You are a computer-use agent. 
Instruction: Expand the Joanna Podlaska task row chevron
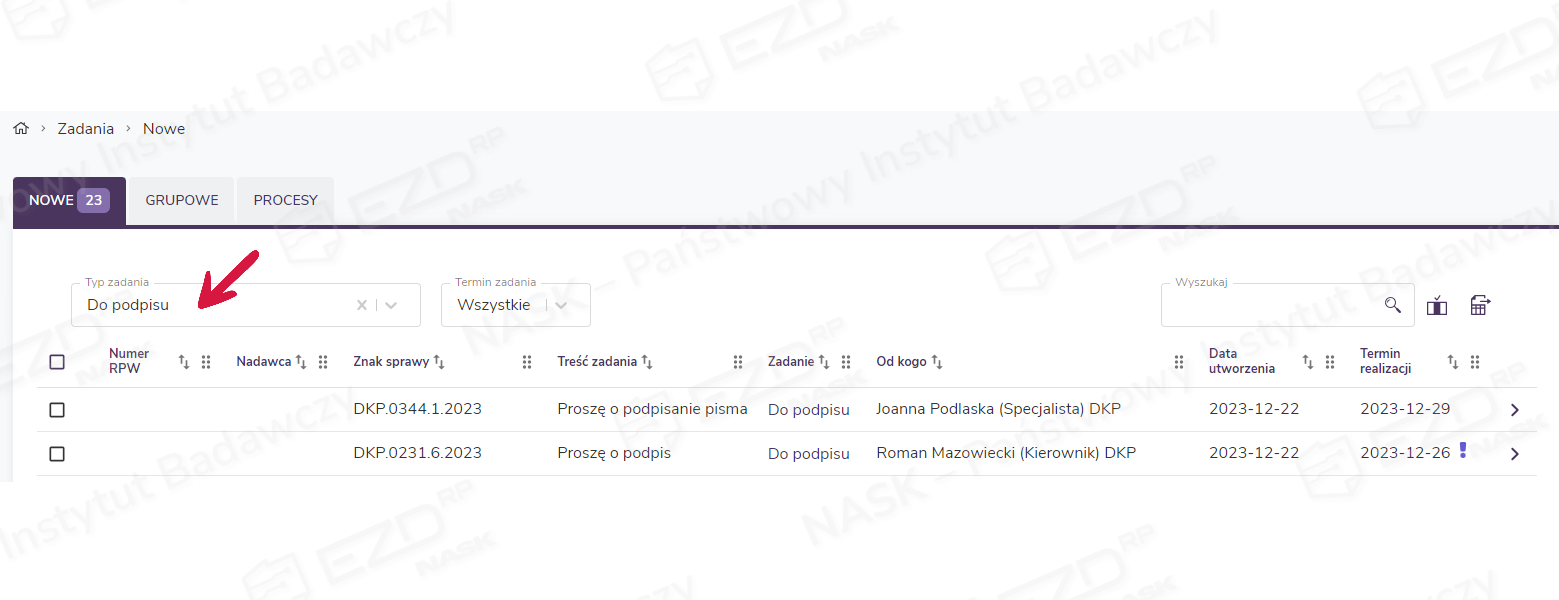point(1514,410)
